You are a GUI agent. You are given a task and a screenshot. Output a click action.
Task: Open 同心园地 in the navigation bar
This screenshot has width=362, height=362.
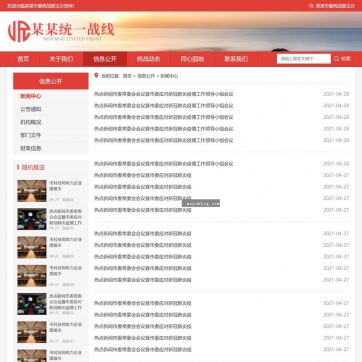coord(192,59)
